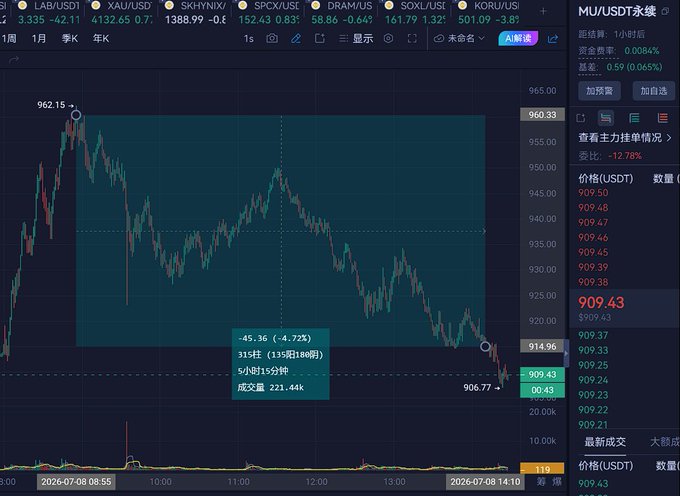Select bid price 909.25

pyautogui.click(x=593, y=365)
